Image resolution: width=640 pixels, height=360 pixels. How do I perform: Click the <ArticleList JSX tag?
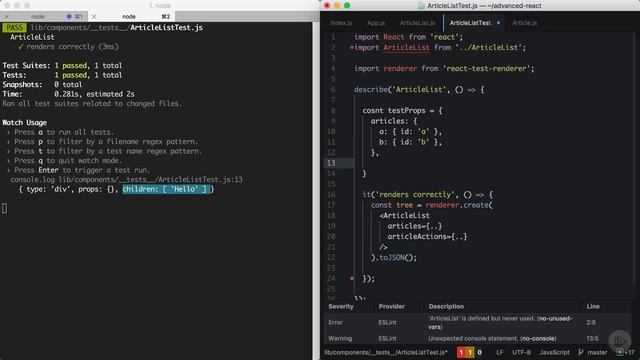click(404, 216)
